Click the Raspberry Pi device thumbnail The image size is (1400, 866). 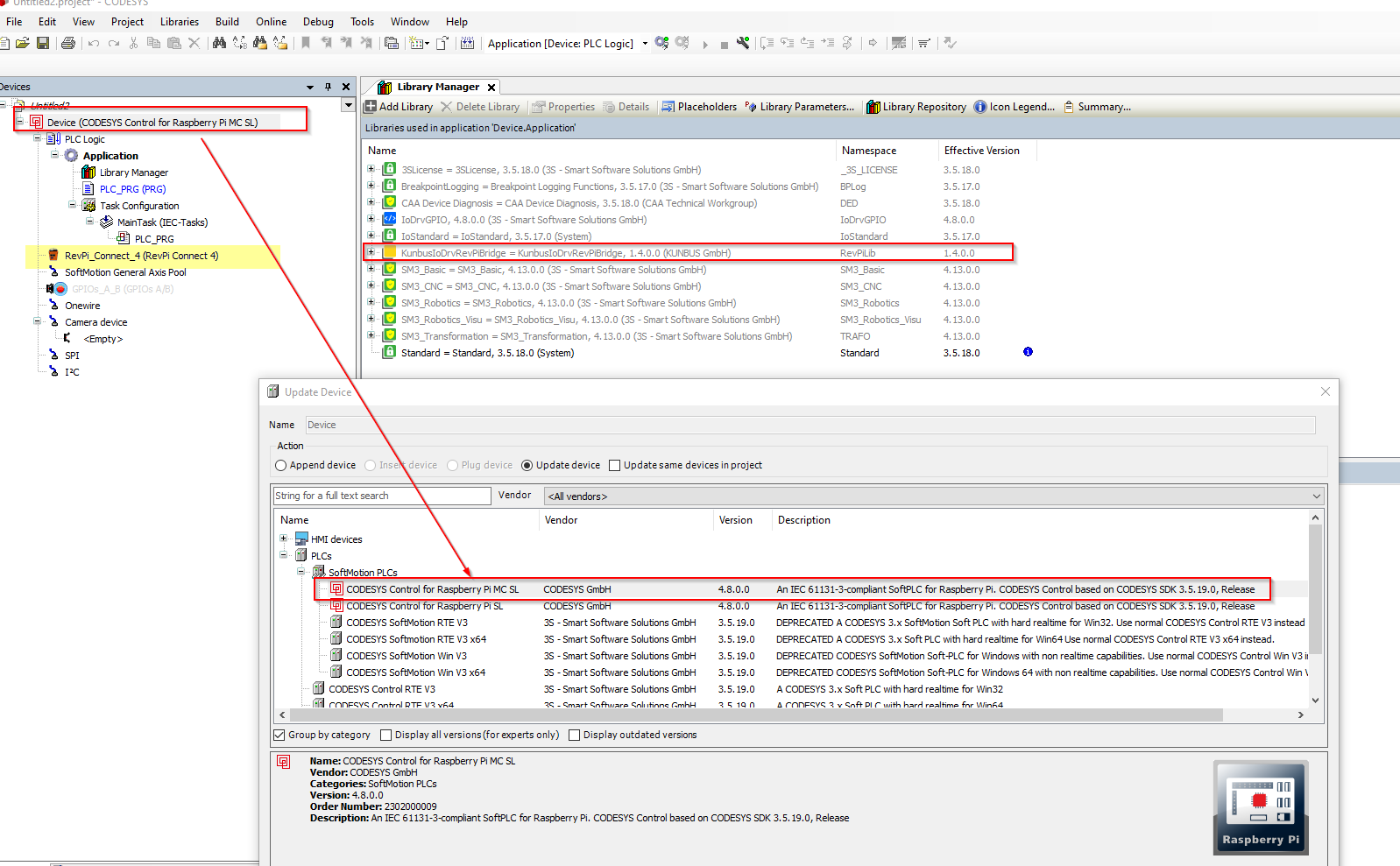tap(1261, 808)
